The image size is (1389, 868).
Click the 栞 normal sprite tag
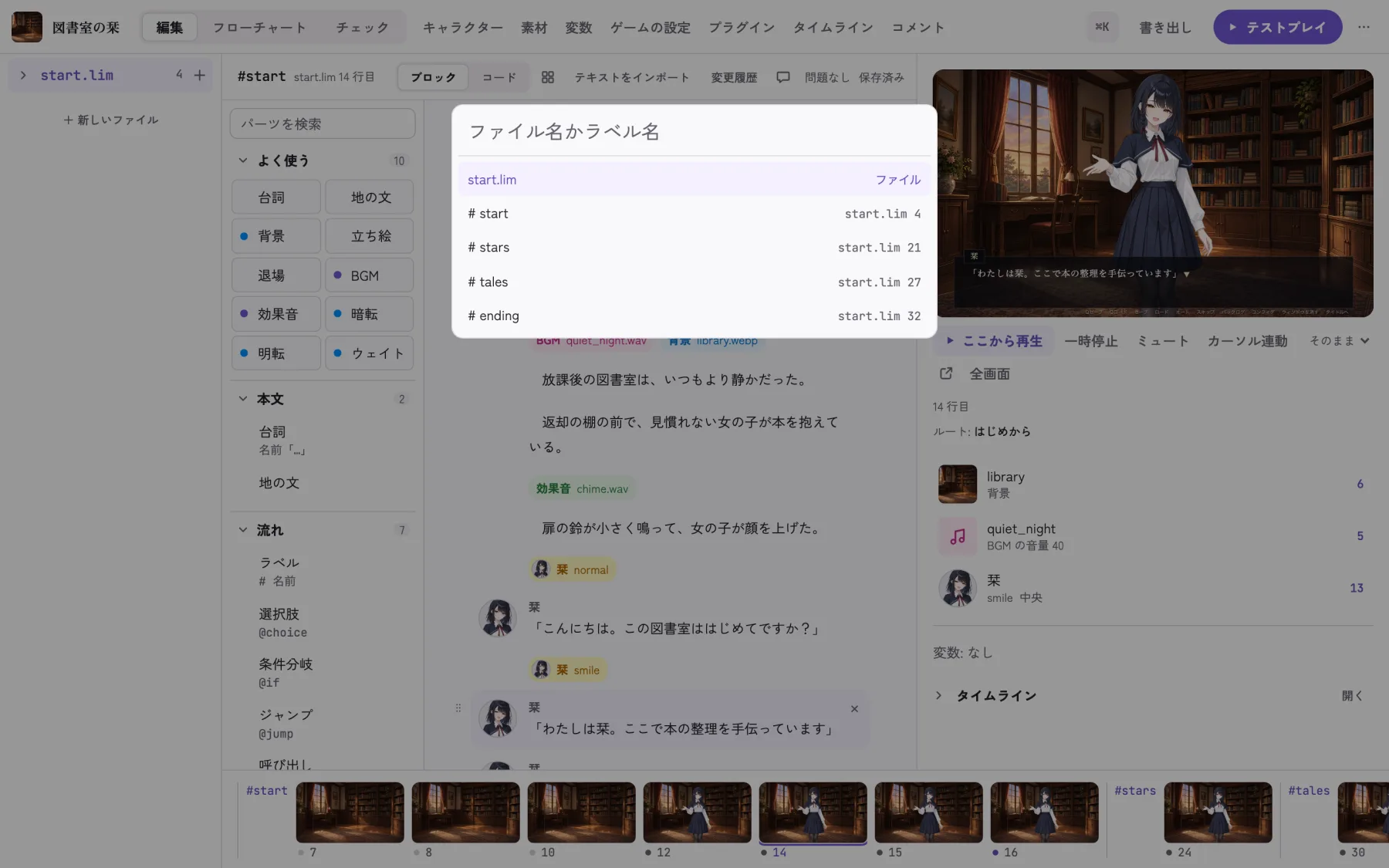coord(573,569)
